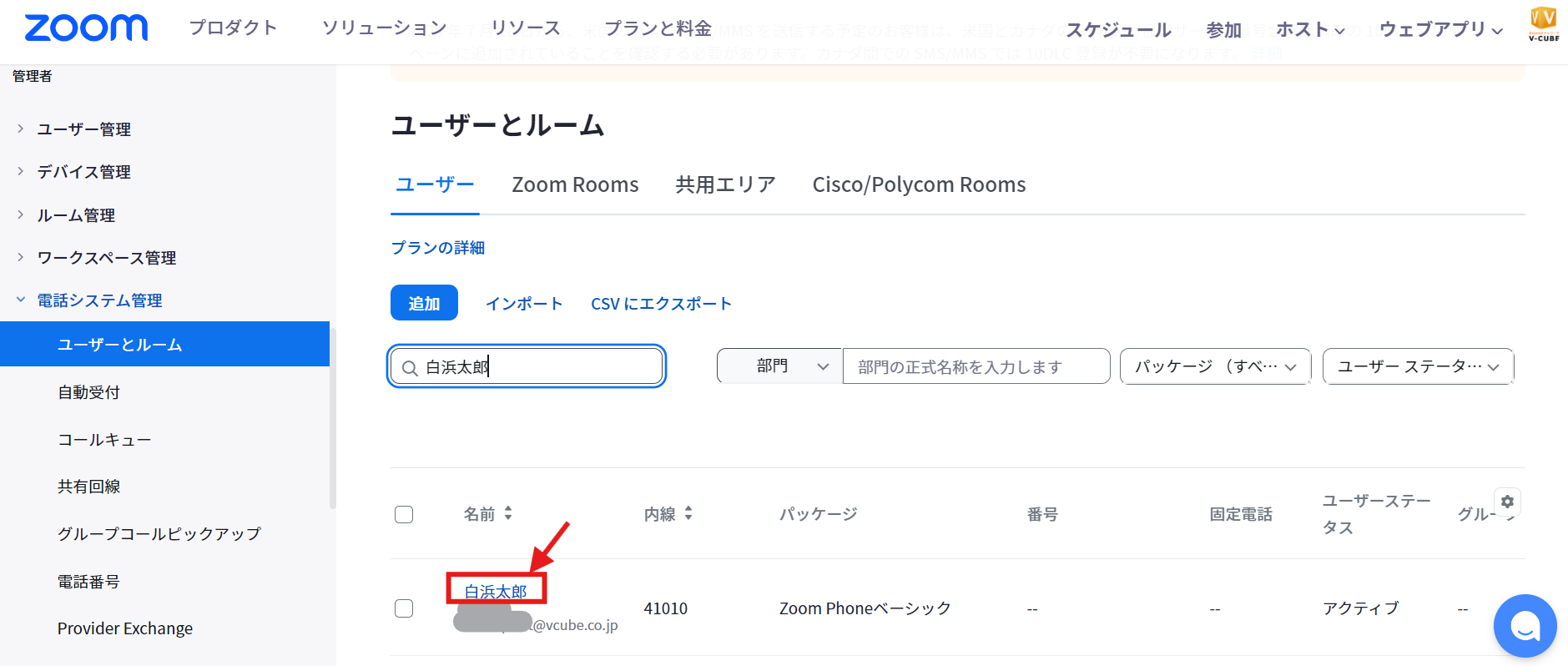Open user 白浜太郎 name link
The height and width of the screenshot is (666, 1568).
496,591
